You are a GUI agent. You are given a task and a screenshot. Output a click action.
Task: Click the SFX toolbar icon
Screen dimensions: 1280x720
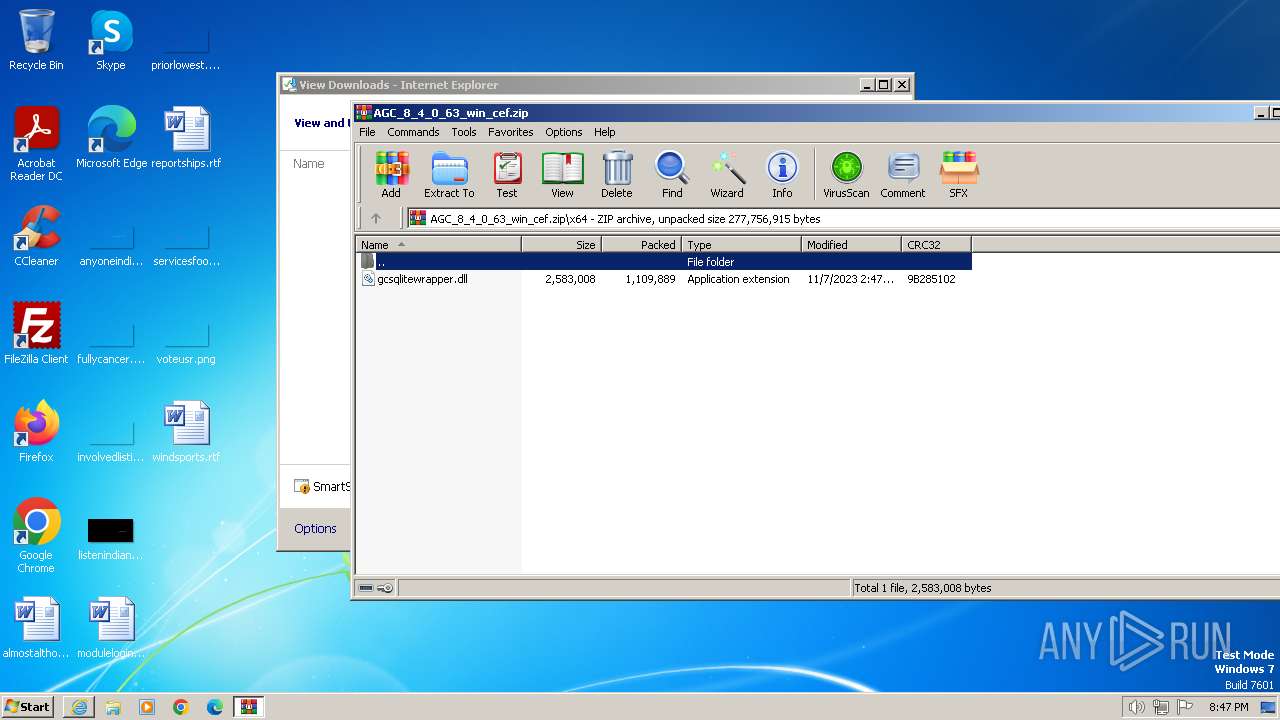pos(958,175)
